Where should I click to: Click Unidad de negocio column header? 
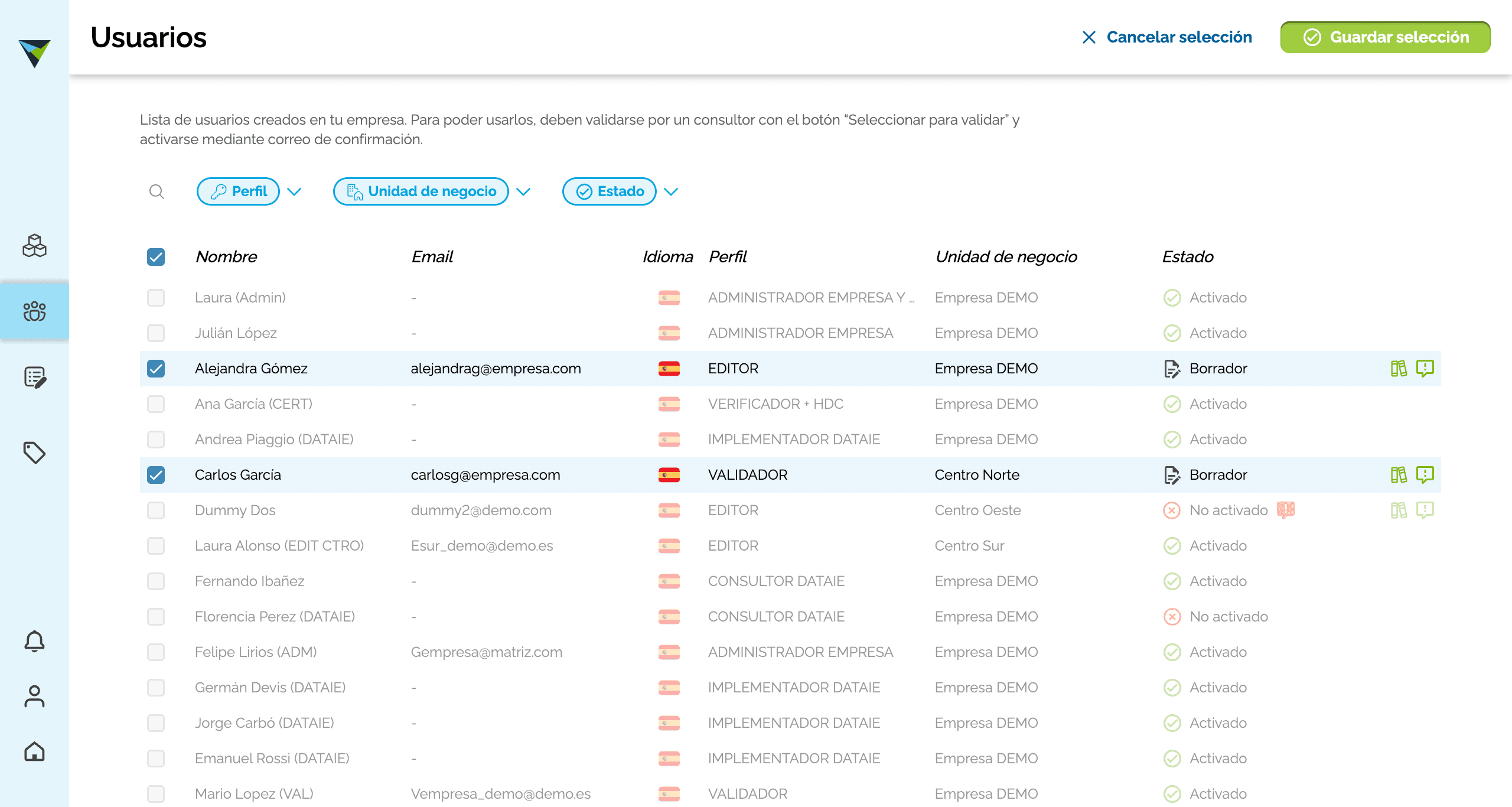coord(1006,257)
